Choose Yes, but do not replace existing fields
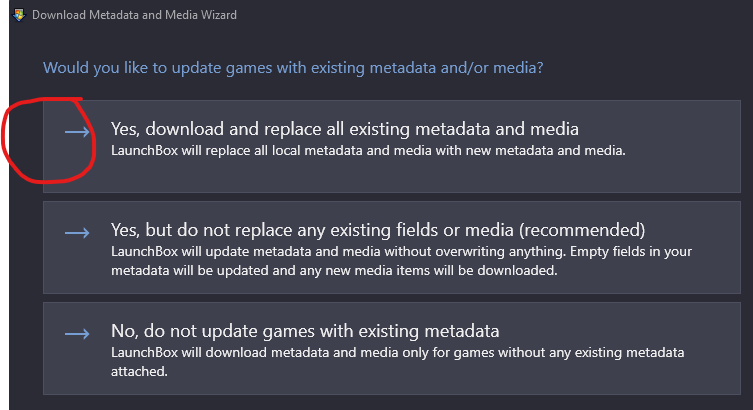The height and width of the screenshot is (410, 753). [378, 230]
